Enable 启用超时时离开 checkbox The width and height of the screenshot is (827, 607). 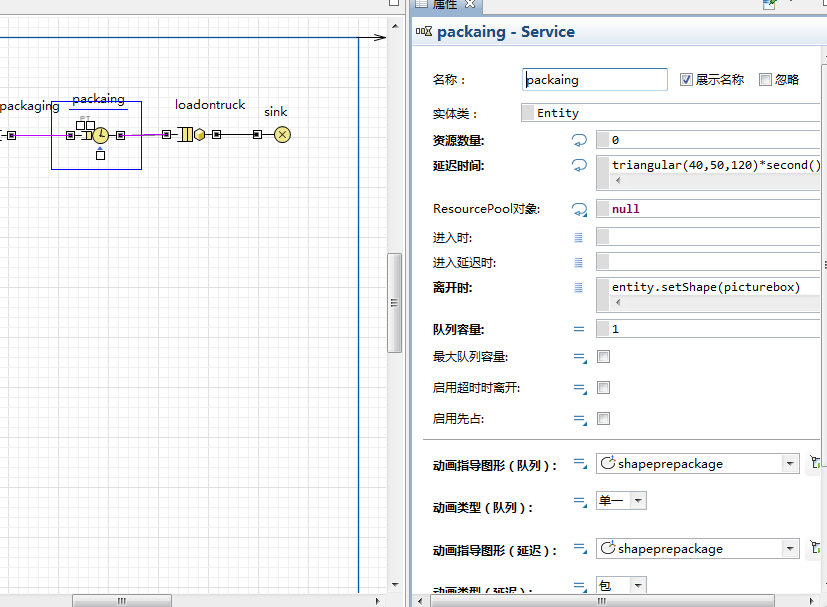tap(603, 388)
